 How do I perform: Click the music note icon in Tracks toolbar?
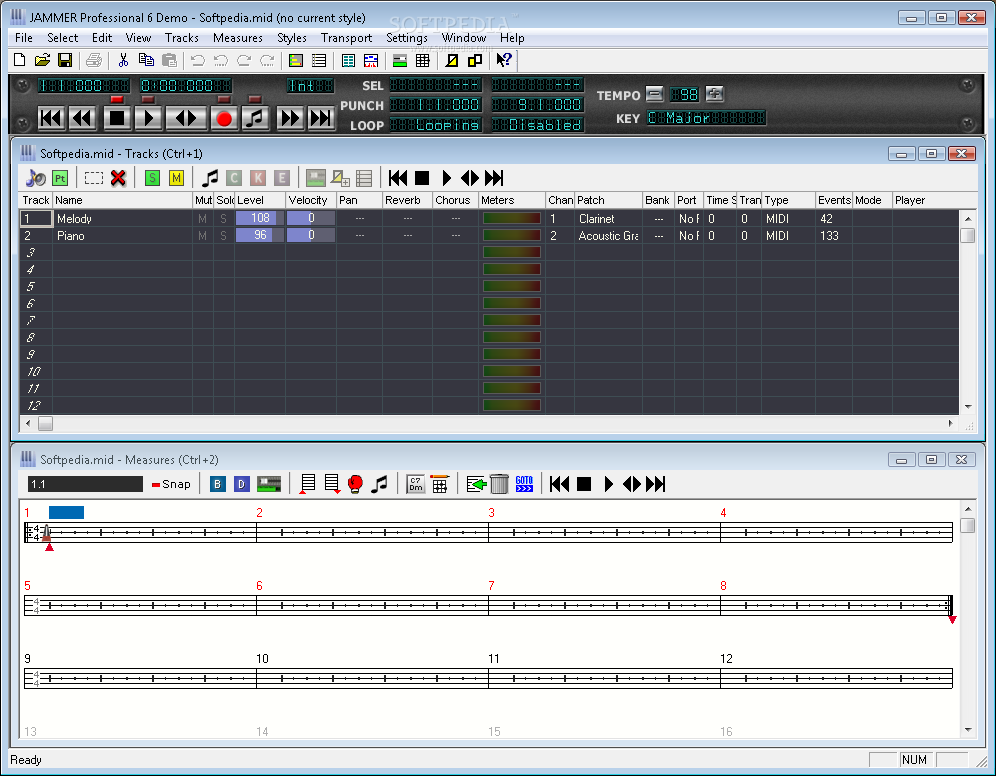[210, 178]
